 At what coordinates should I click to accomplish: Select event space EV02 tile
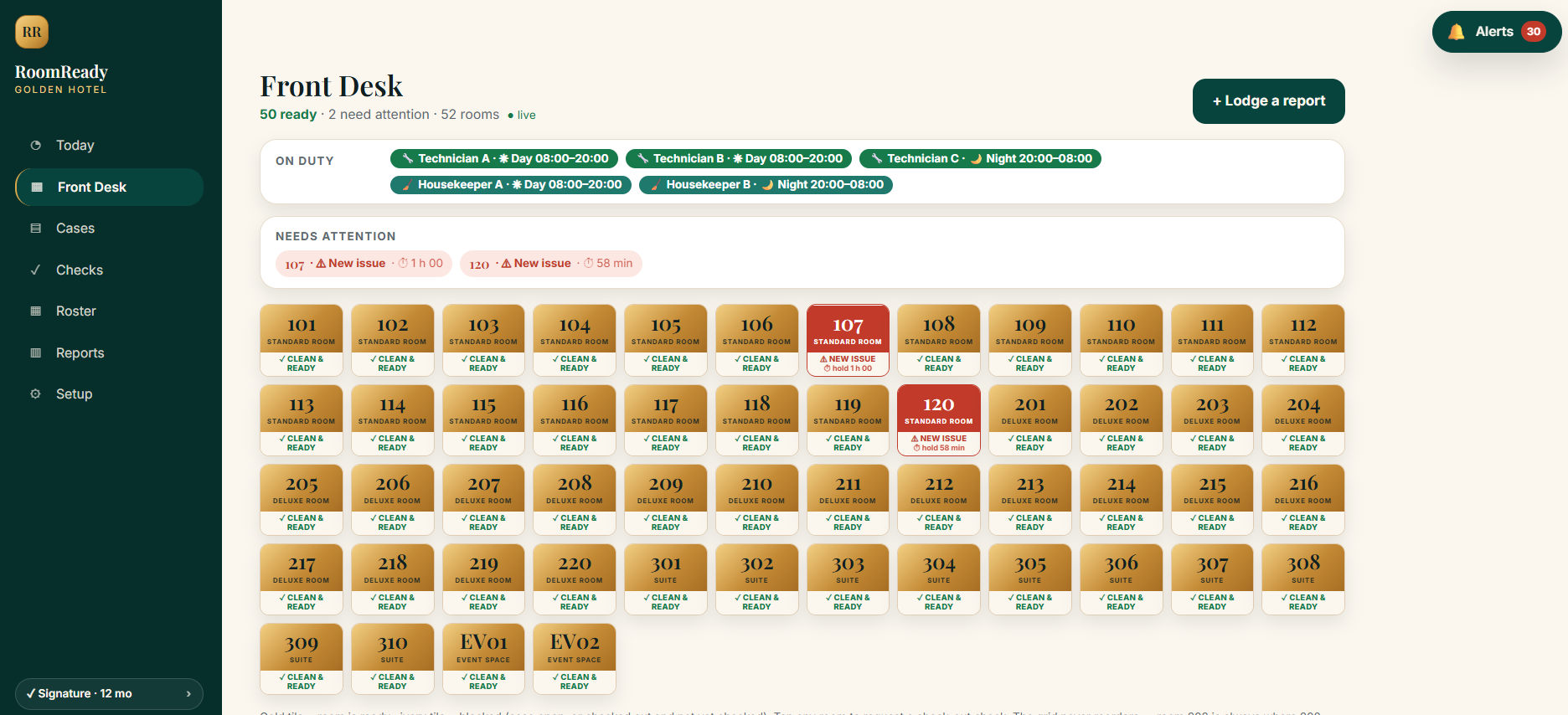coord(575,658)
